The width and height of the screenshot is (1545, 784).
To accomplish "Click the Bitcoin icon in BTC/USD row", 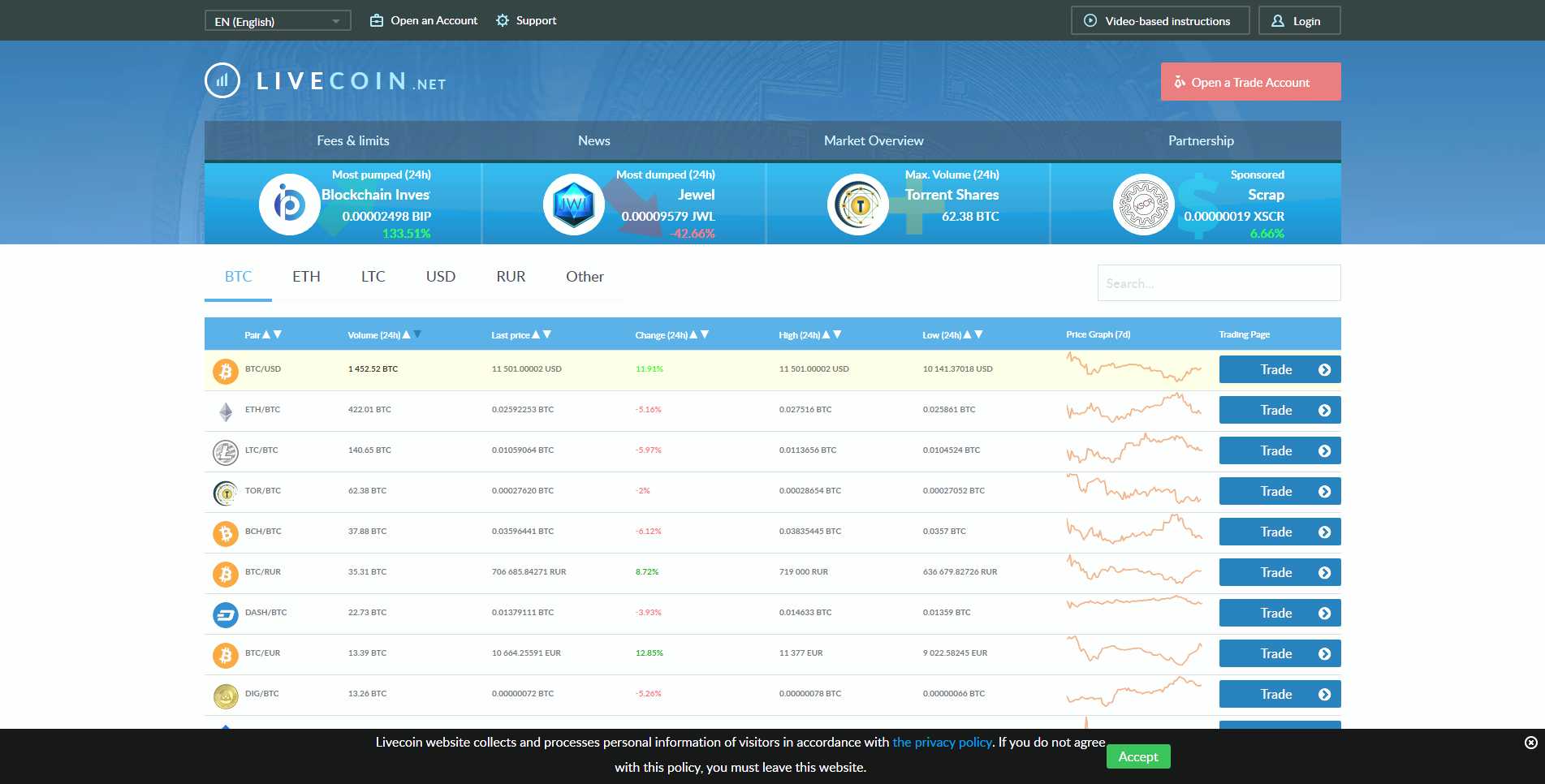I will click(226, 371).
